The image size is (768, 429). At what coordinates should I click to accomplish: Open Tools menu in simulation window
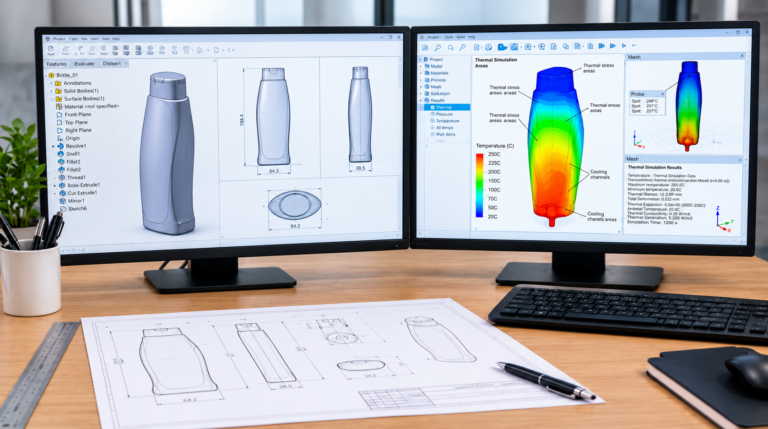449,37
